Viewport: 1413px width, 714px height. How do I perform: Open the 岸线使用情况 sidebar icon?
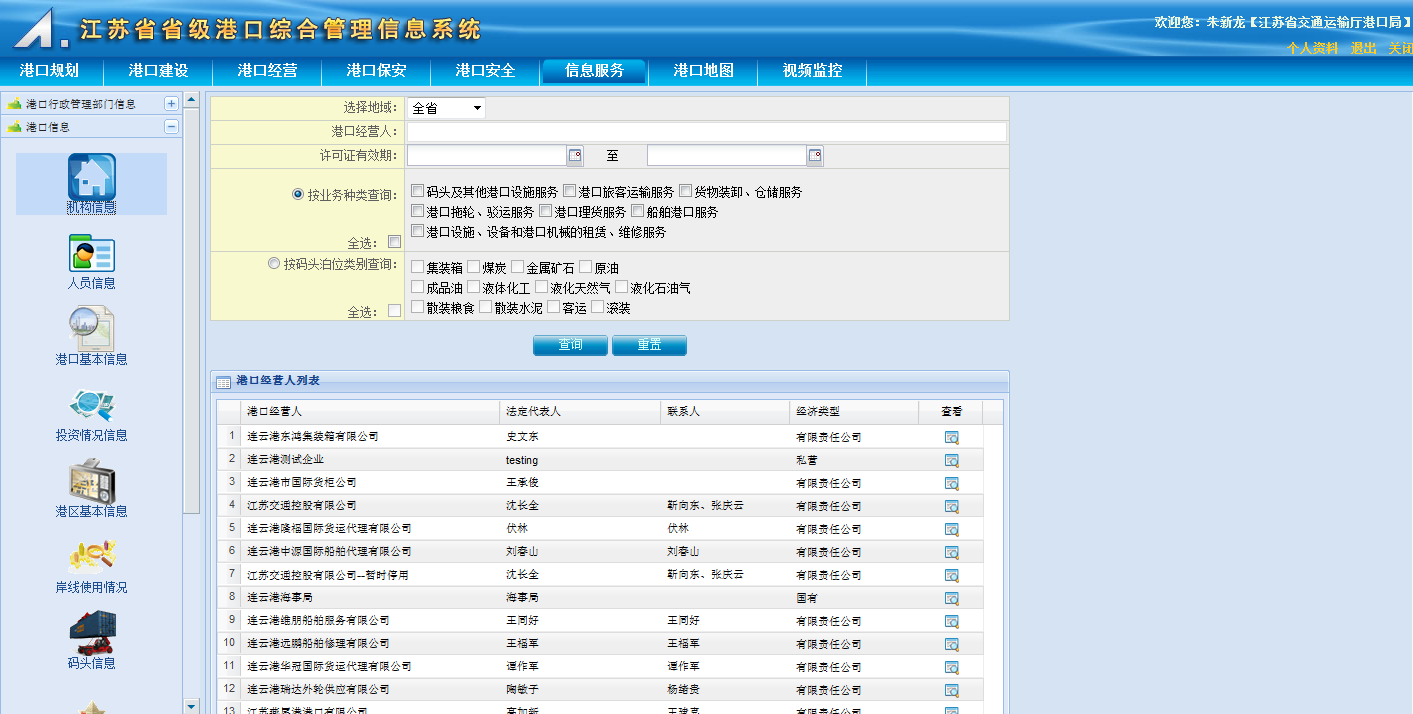tap(91, 558)
